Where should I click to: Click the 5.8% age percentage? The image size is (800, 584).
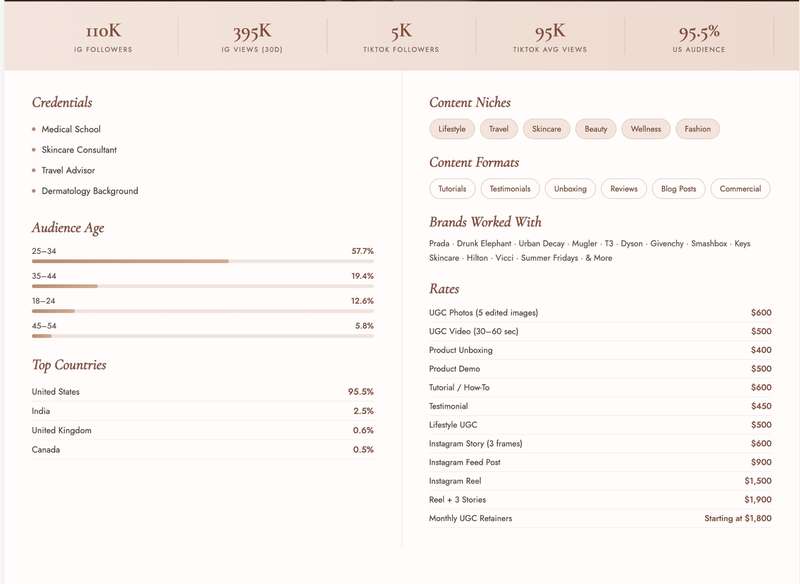point(365,326)
